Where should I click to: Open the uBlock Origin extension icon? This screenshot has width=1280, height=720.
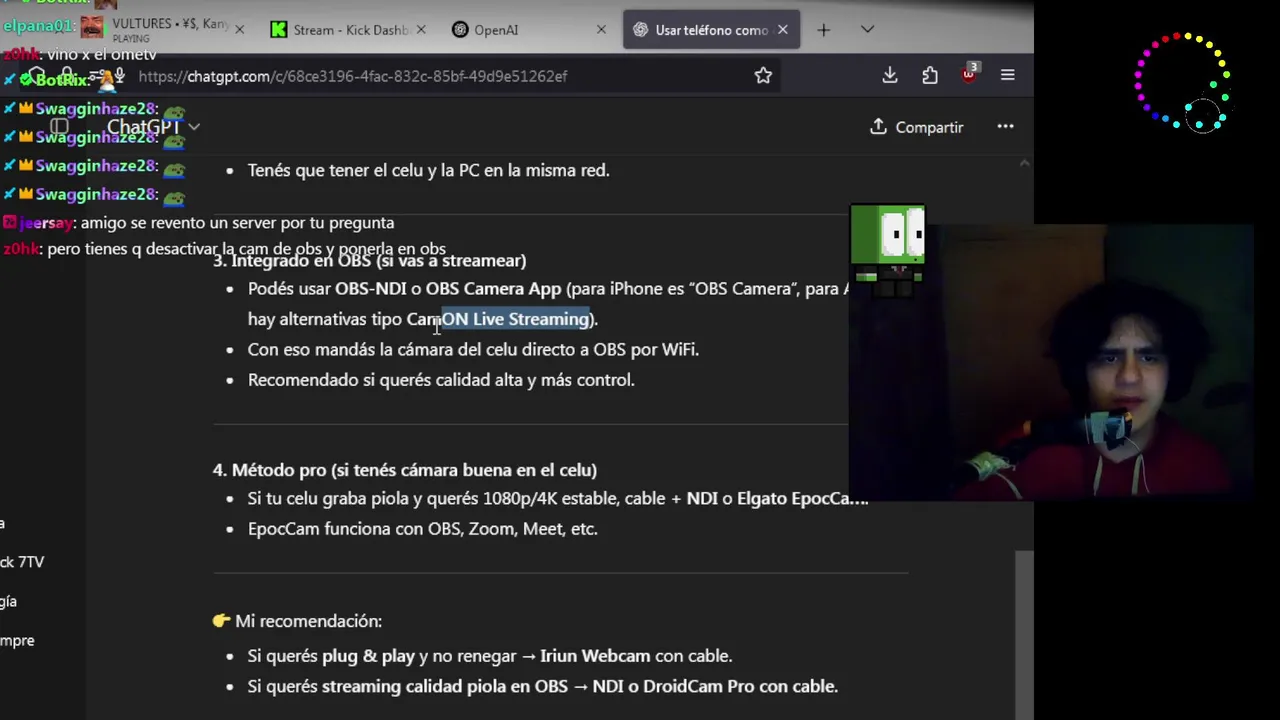coord(969,74)
